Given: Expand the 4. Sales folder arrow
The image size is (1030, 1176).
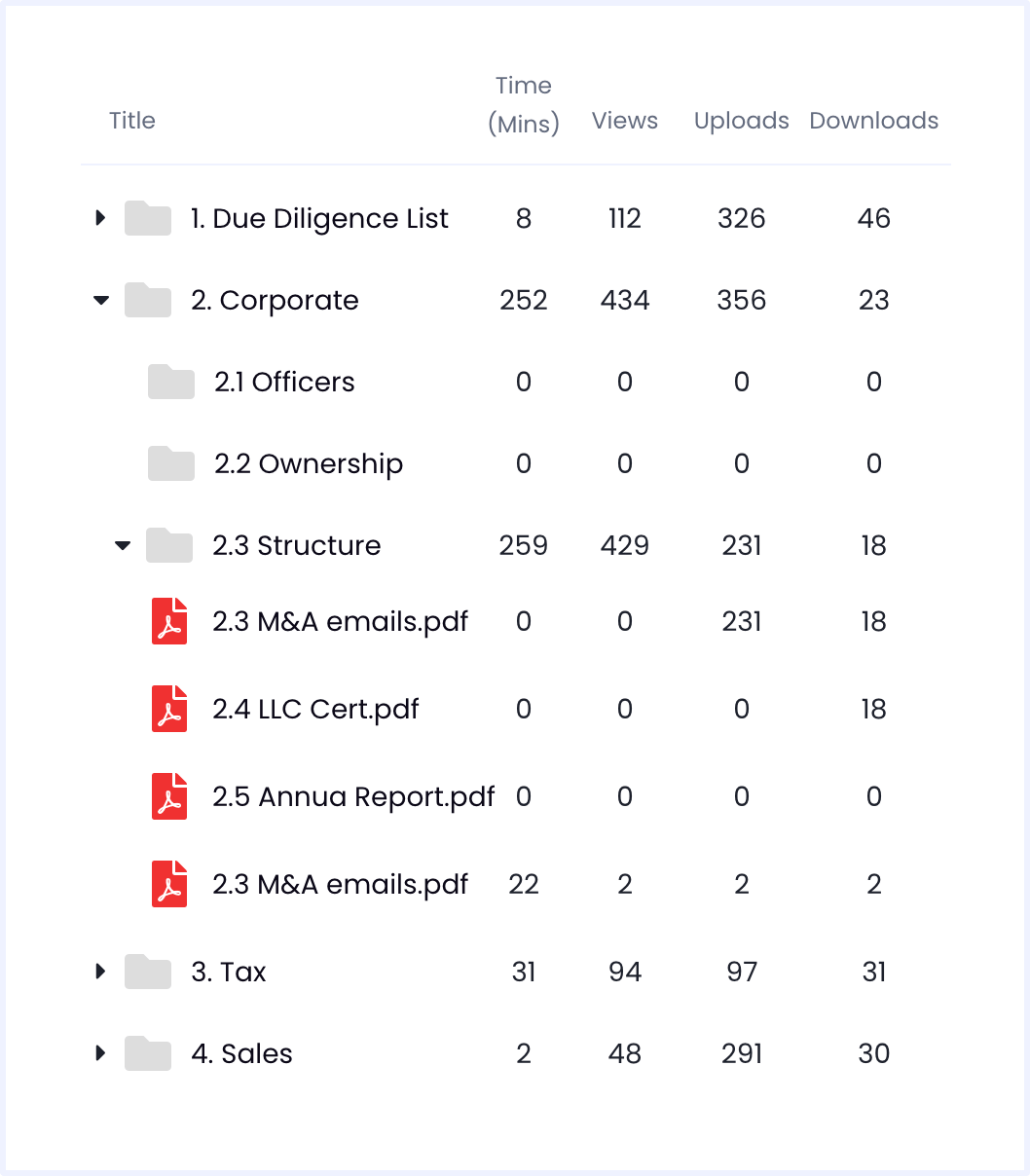Looking at the screenshot, I should [100, 1053].
